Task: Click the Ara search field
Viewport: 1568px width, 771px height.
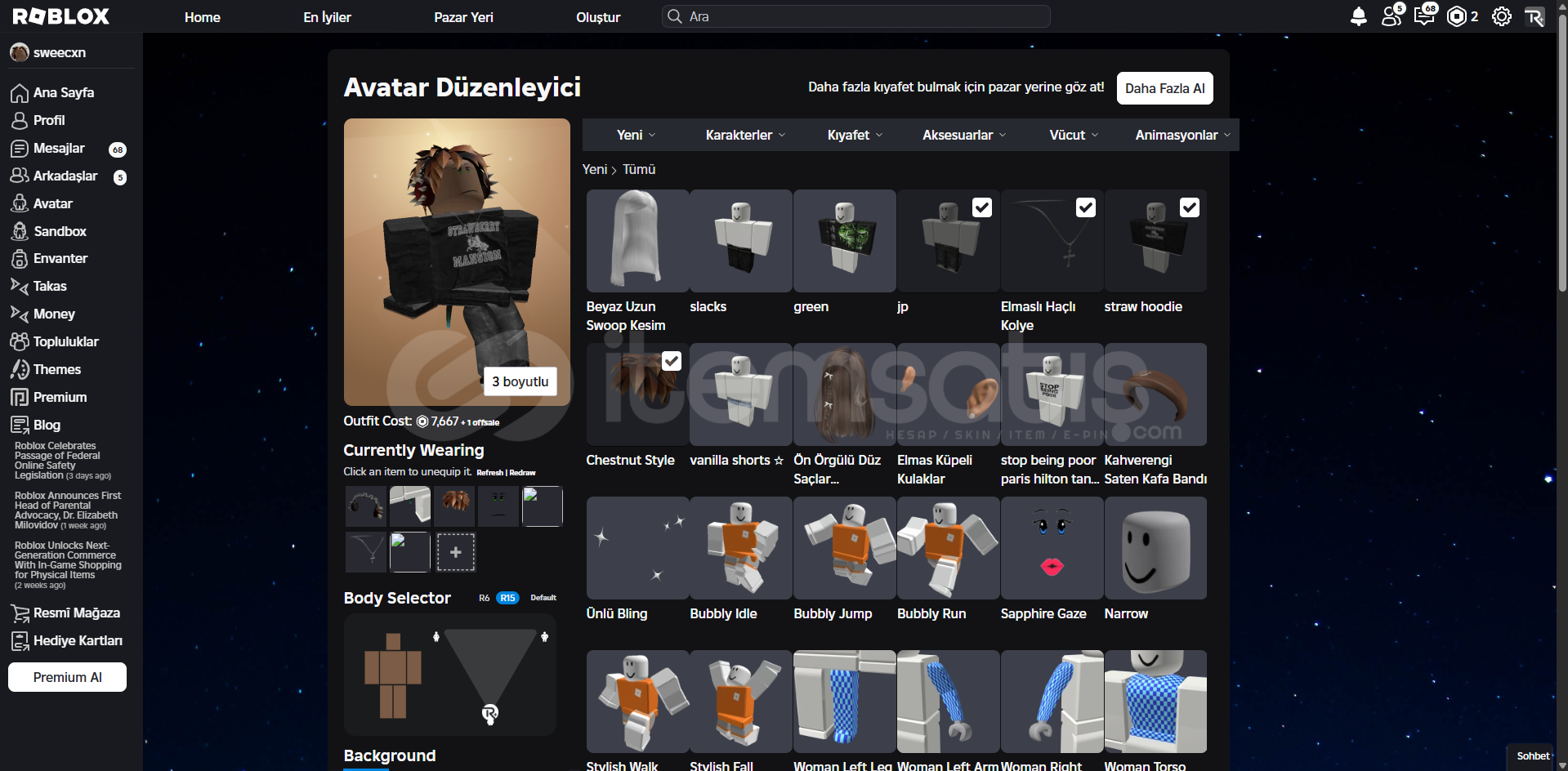Action: coord(855,16)
